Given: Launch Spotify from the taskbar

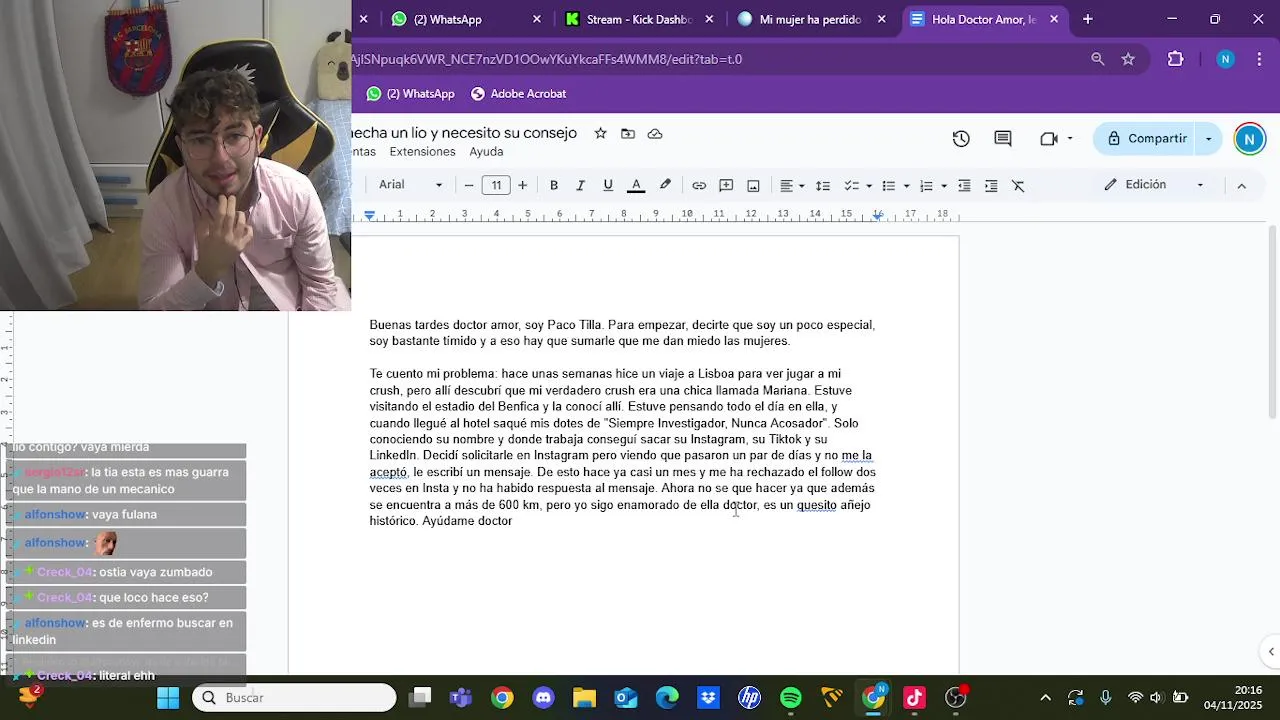Looking at the screenshot, I should point(790,697).
